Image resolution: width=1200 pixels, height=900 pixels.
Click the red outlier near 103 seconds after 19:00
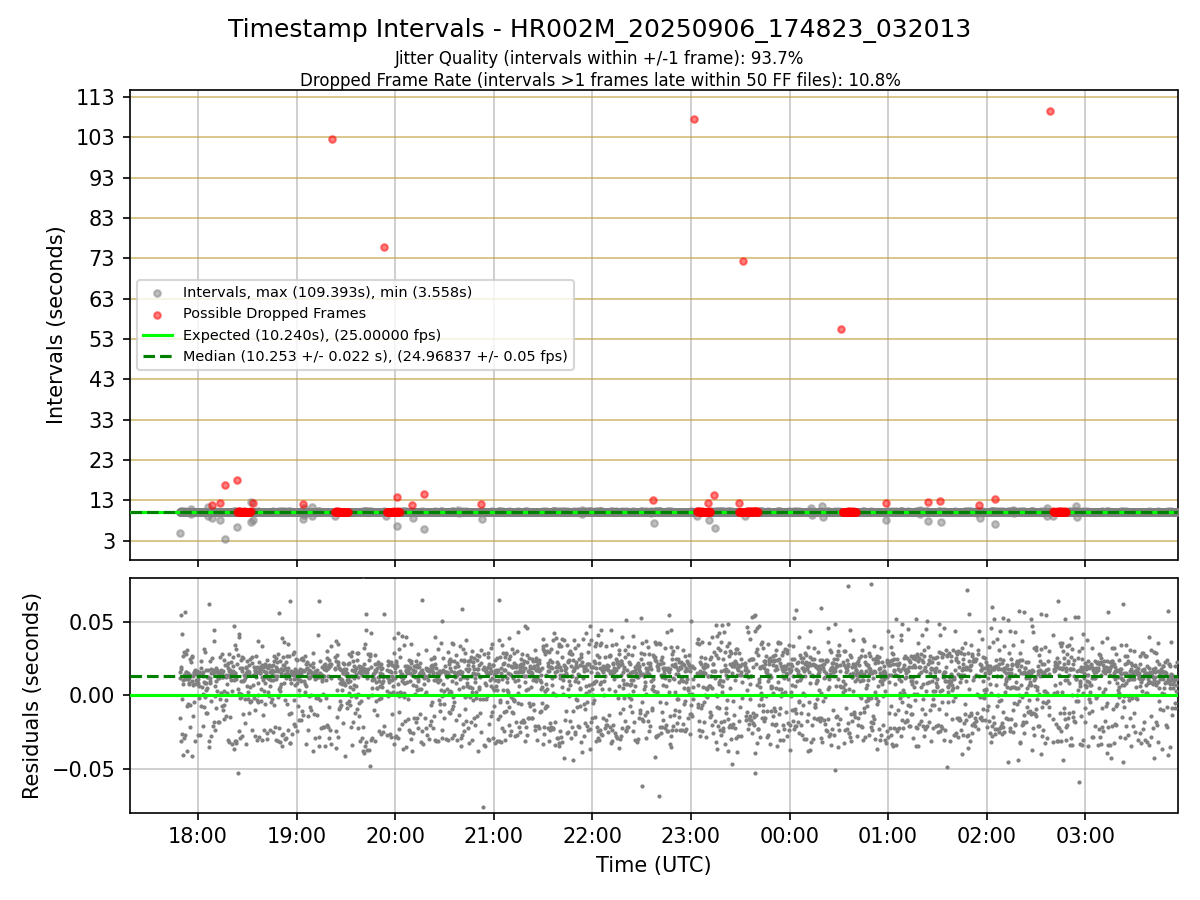332,139
